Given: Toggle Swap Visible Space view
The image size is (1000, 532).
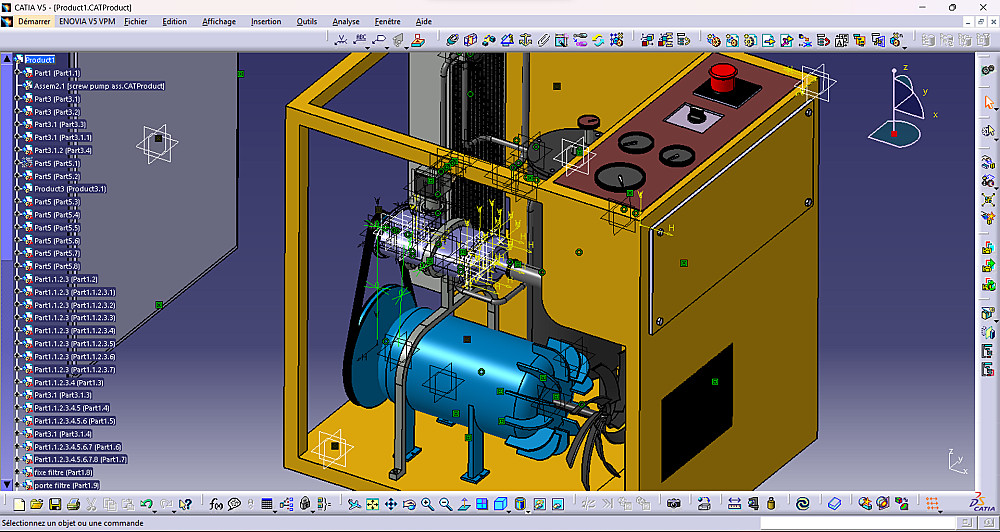Looking at the screenshot, I should (x=559, y=504).
